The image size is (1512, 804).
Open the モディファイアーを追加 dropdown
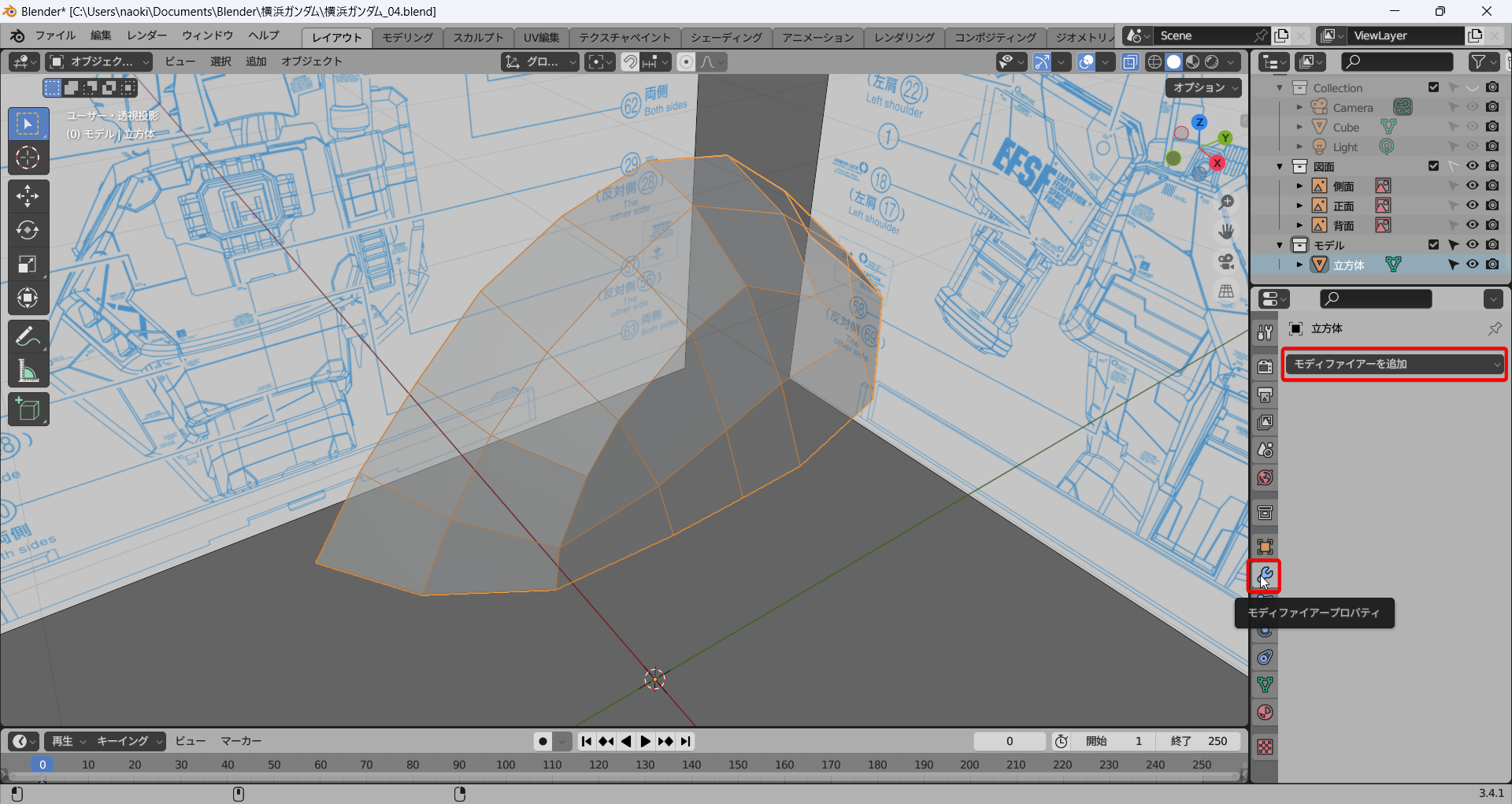tap(1394, 364)
